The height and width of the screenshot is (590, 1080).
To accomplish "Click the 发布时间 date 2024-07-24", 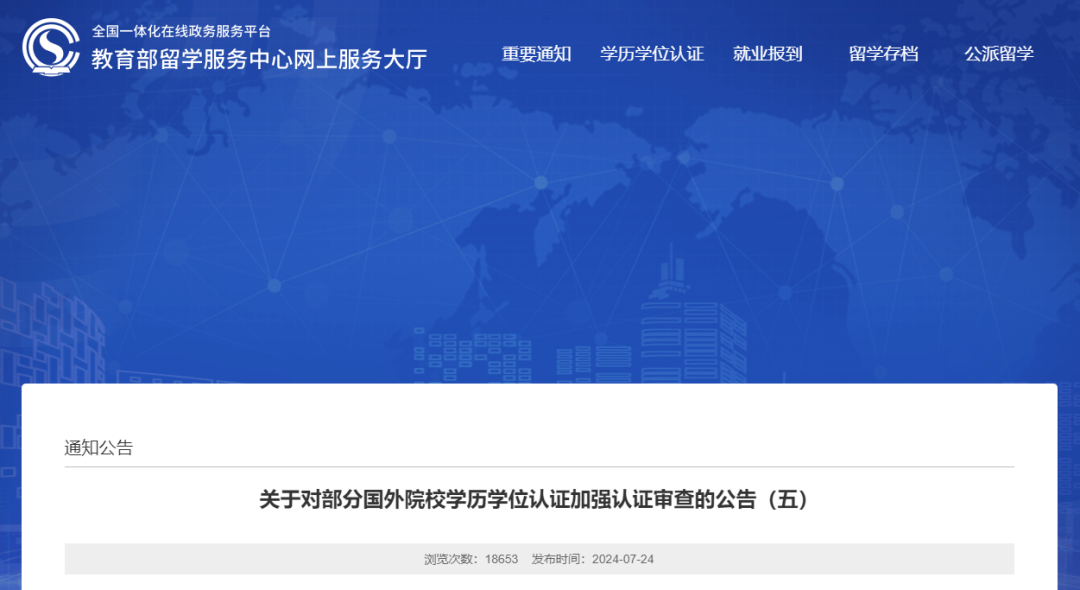I will (622, 559).
